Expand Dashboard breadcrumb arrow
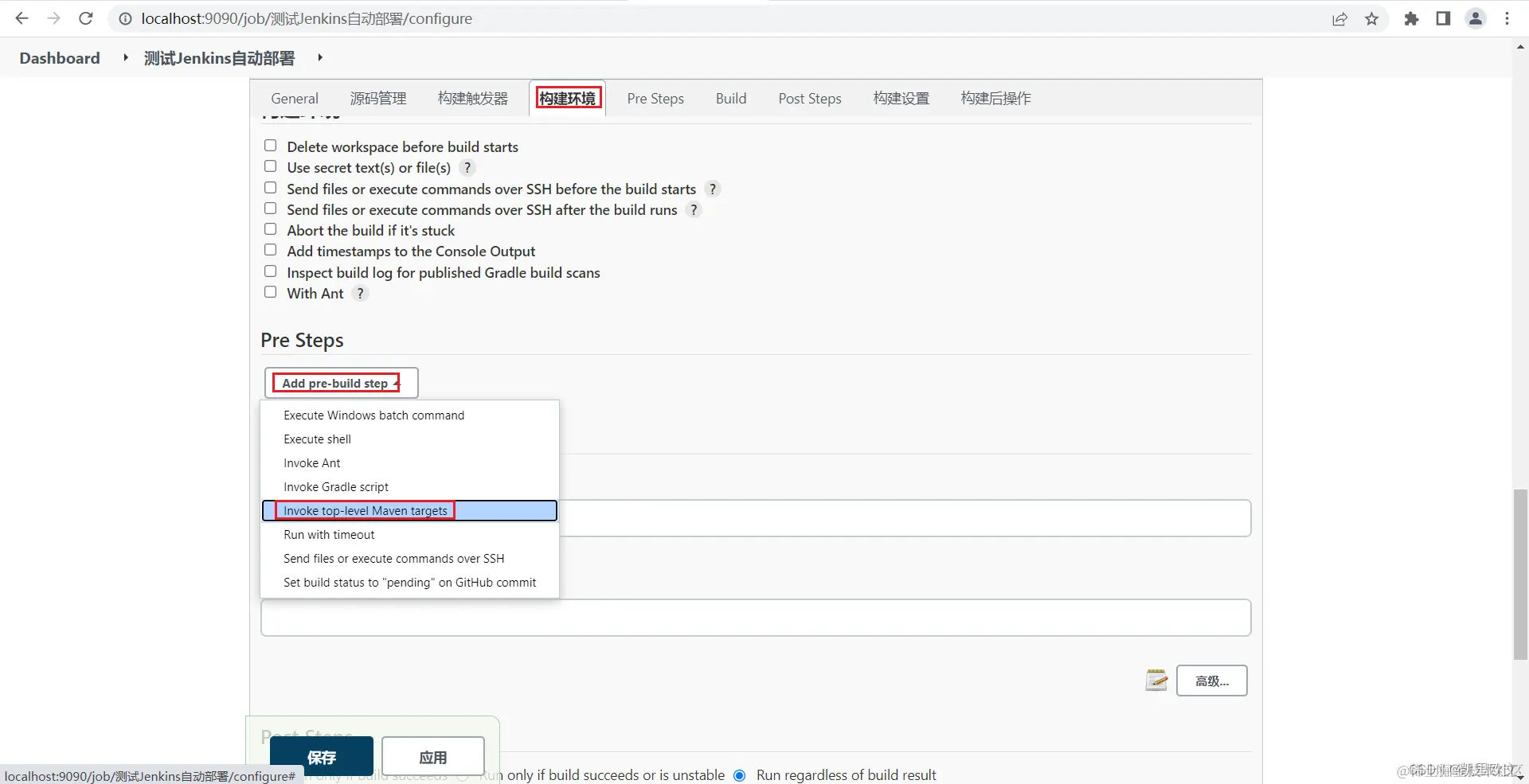The height and width of the screenshot is (784, 1529). [x=126, y=57]
